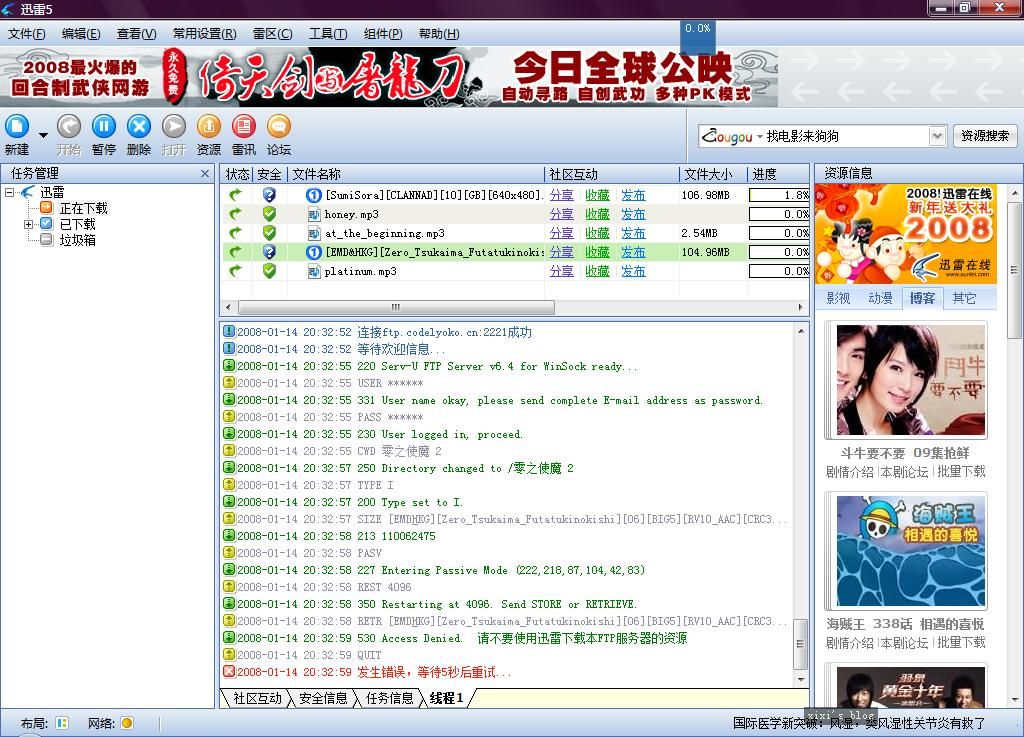Click the 新建 new task icon

click(x=17, y=126)
